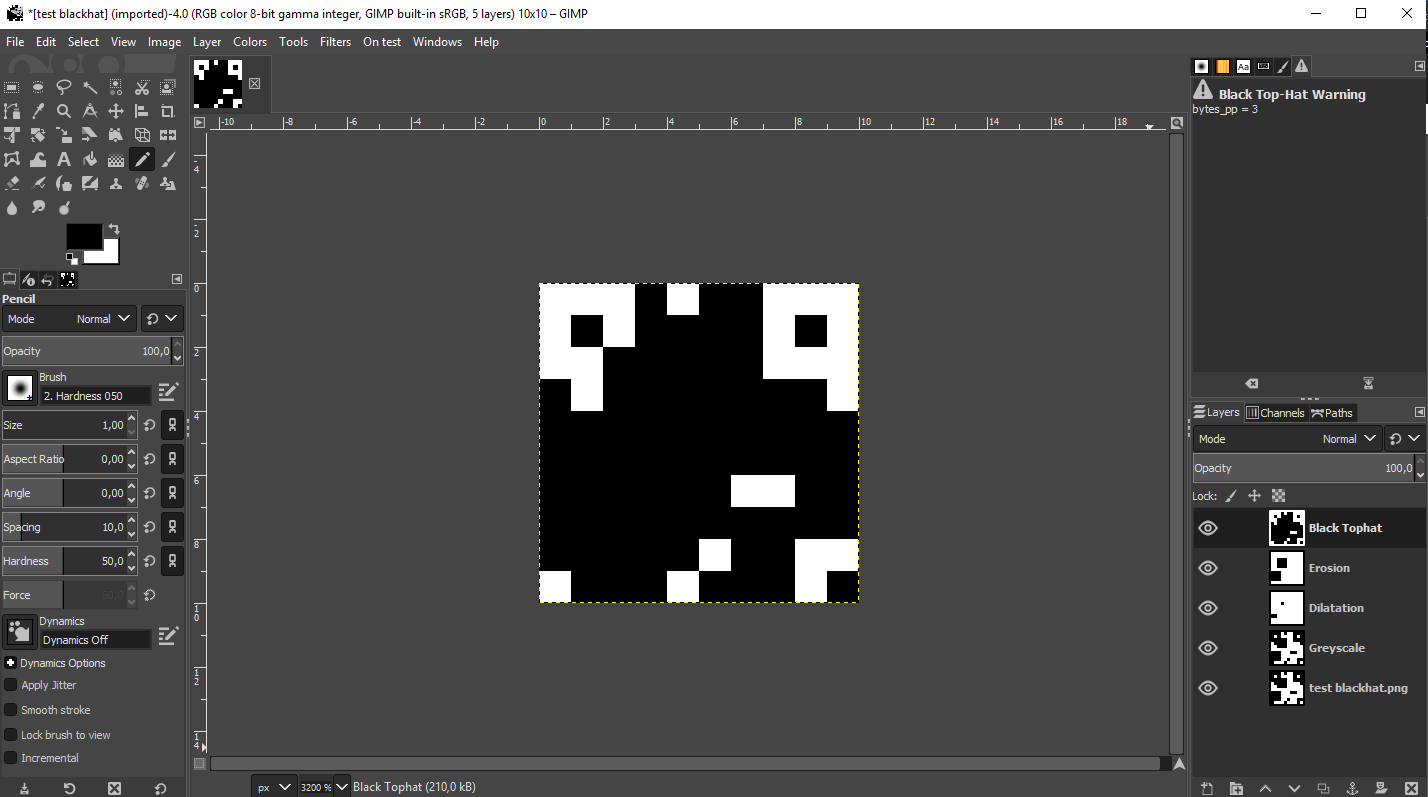Viewport: 1428px width, 797px height.
Task: Open the Layers dock tab configuration menu
Action: click(x=1419, y=412)
